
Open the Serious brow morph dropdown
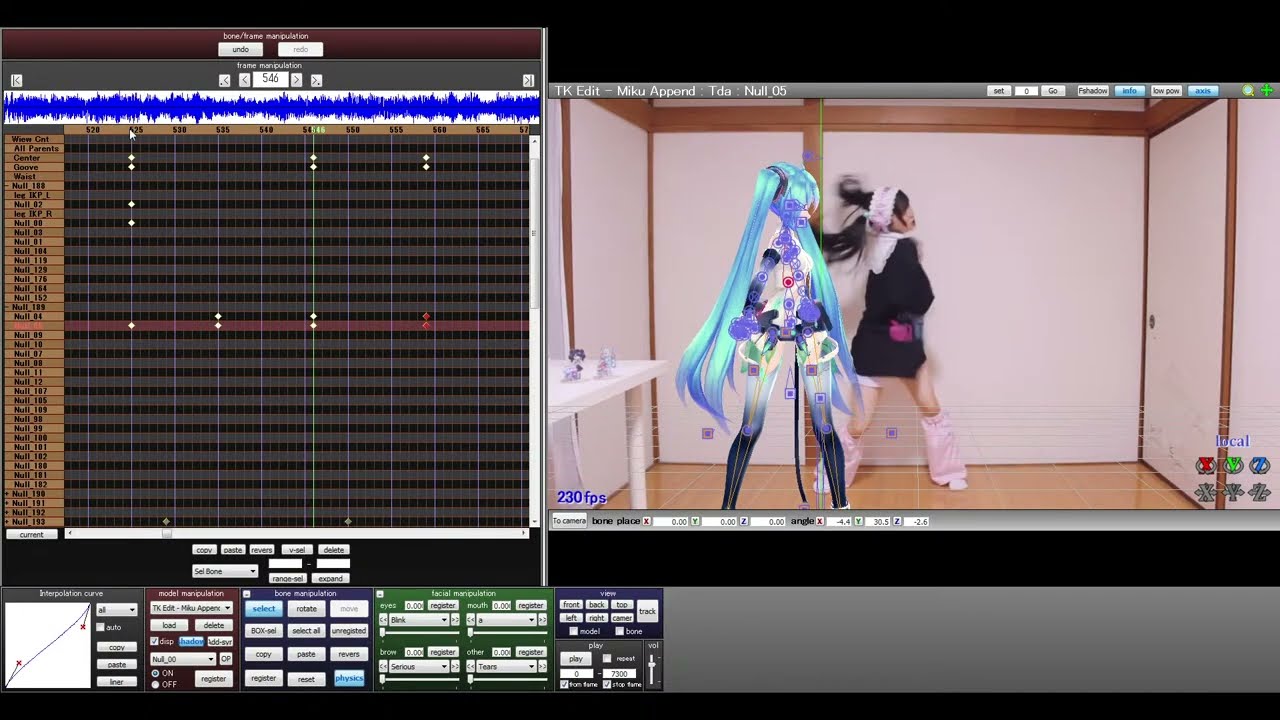coord(419,667)
